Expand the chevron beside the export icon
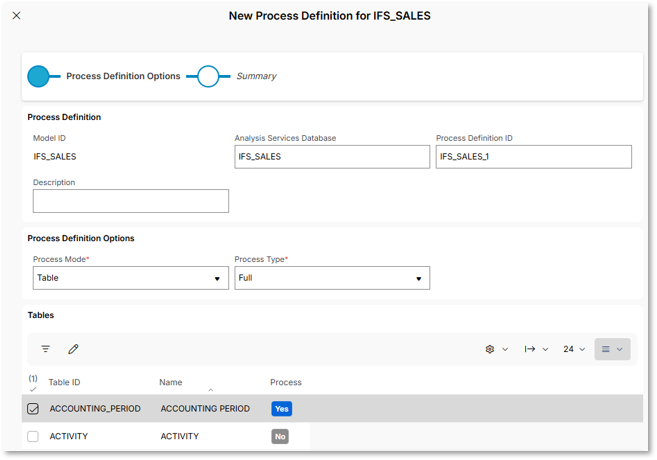 click(546, 349)
